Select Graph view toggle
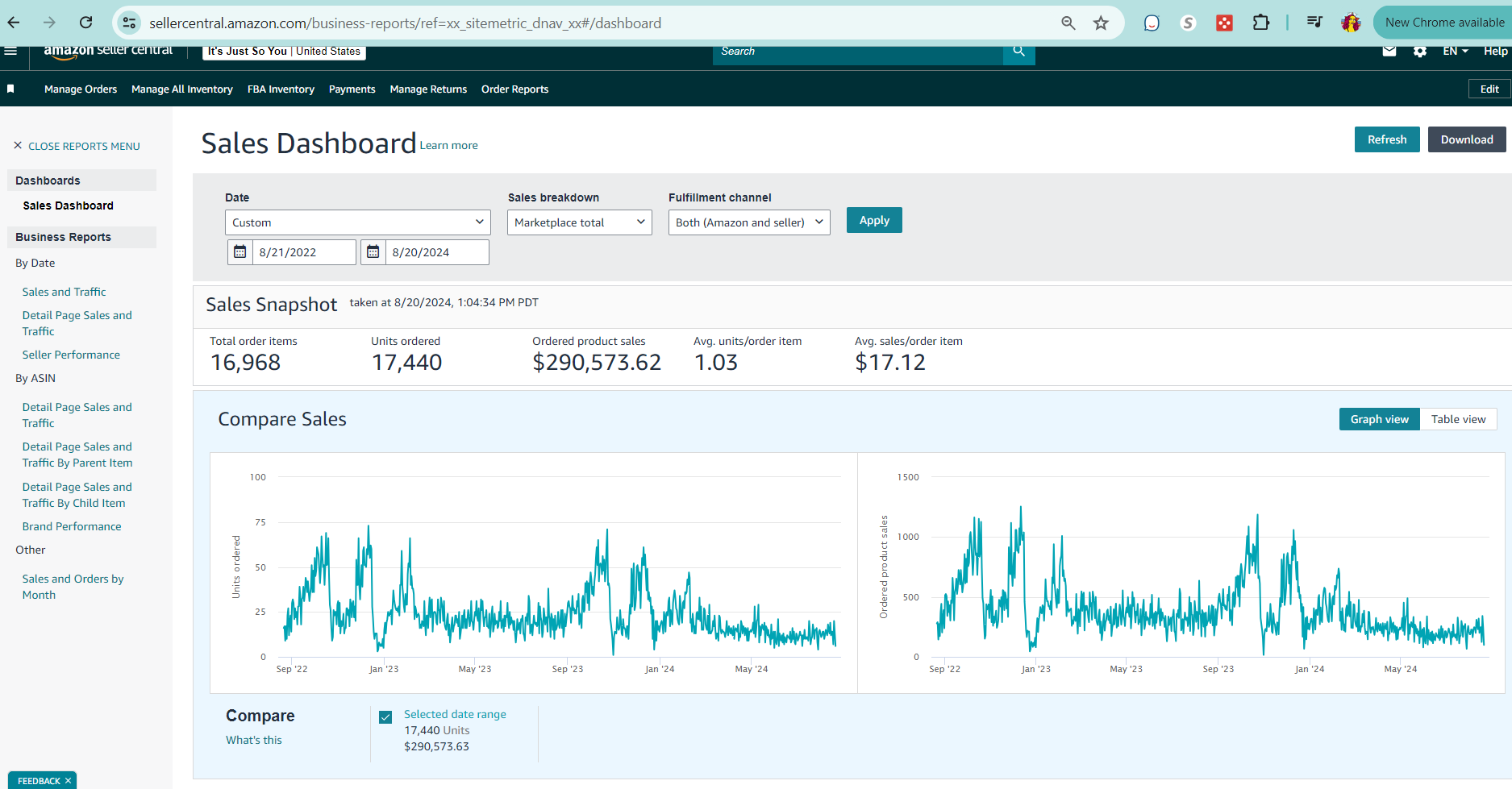This screenshot has height=789, width=1512. click(1379, 419)
